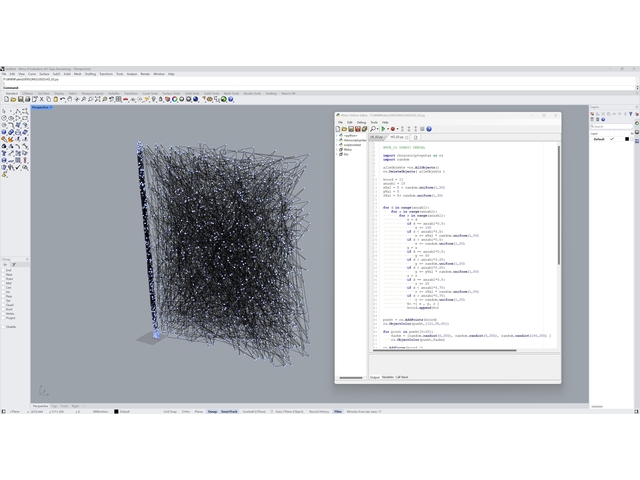This screenshot has height=480, width=640.
Task: Click the Open folder icon in Python Editor toolbar
Action: pos(344,129)
